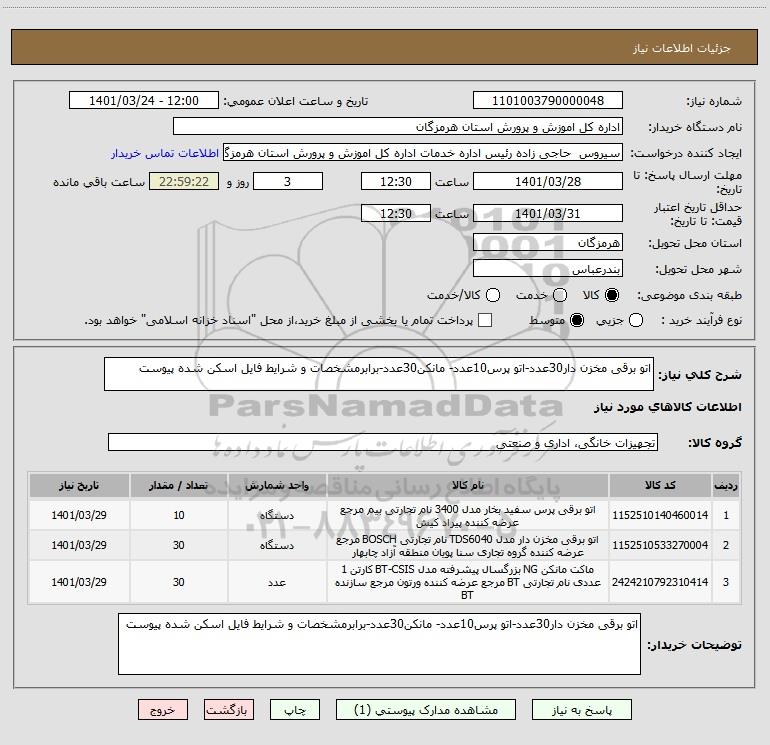Click quantity 10 in row 1
Image resolution: width=770 pixels, height=745 pixels.
[179, 515]
